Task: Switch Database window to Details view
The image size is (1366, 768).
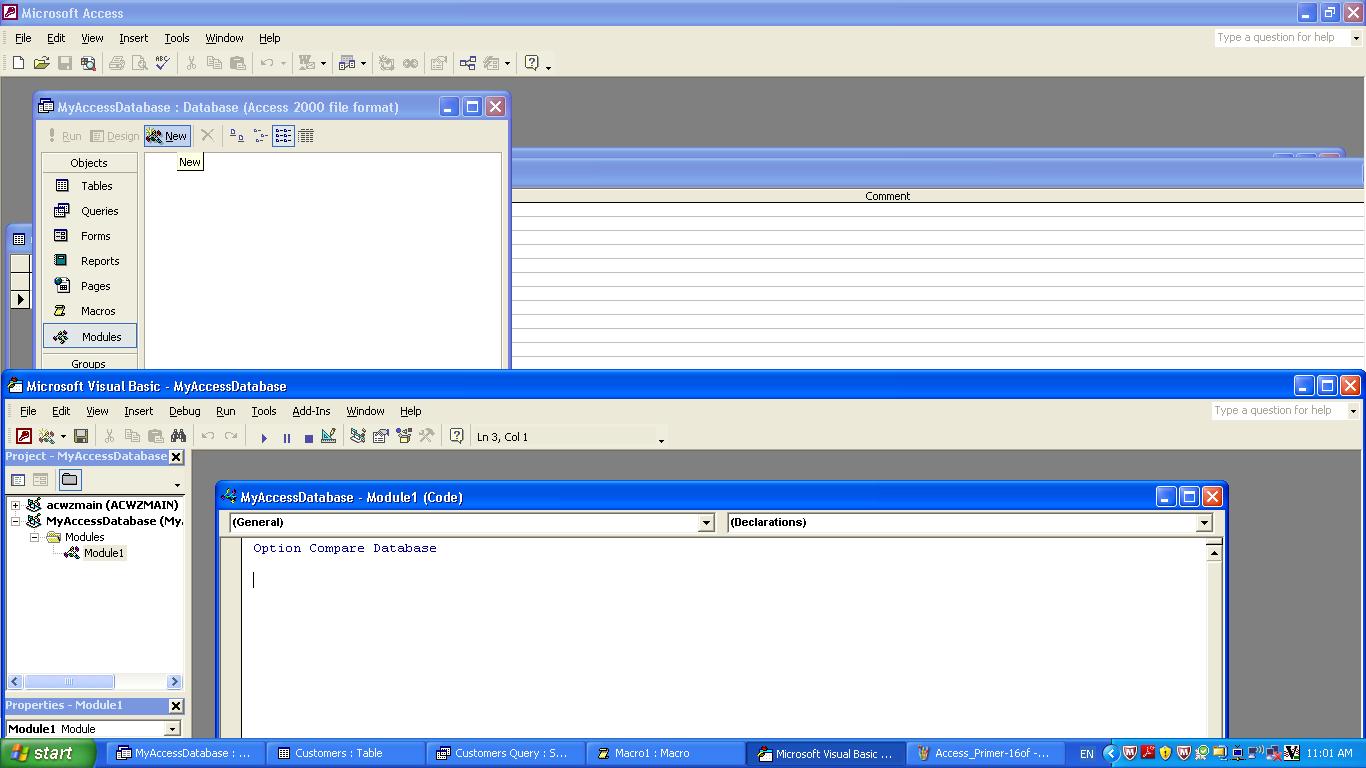Action: [x=306, y=136]
